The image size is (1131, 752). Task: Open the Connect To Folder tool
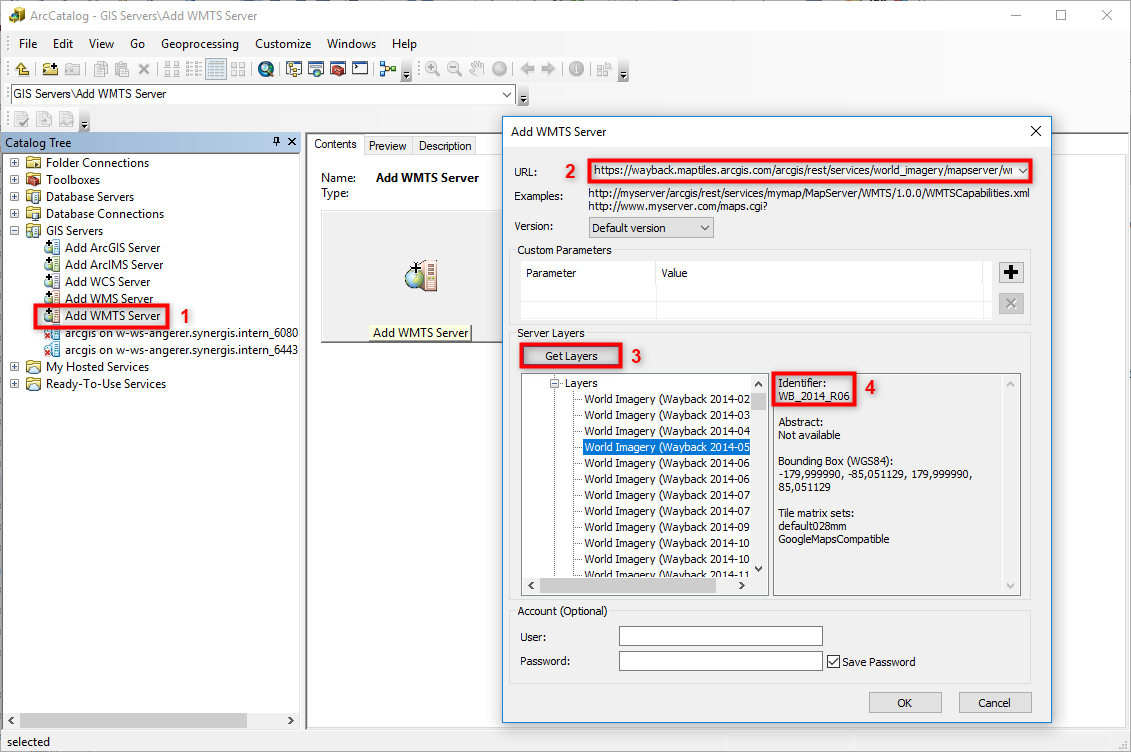tap(50, 68)
